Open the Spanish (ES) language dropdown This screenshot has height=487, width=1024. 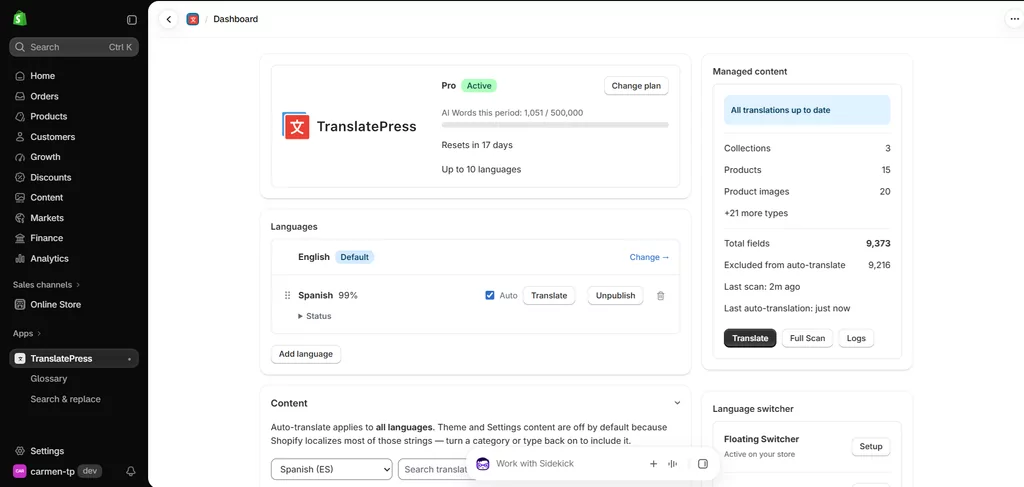(332, 469)
